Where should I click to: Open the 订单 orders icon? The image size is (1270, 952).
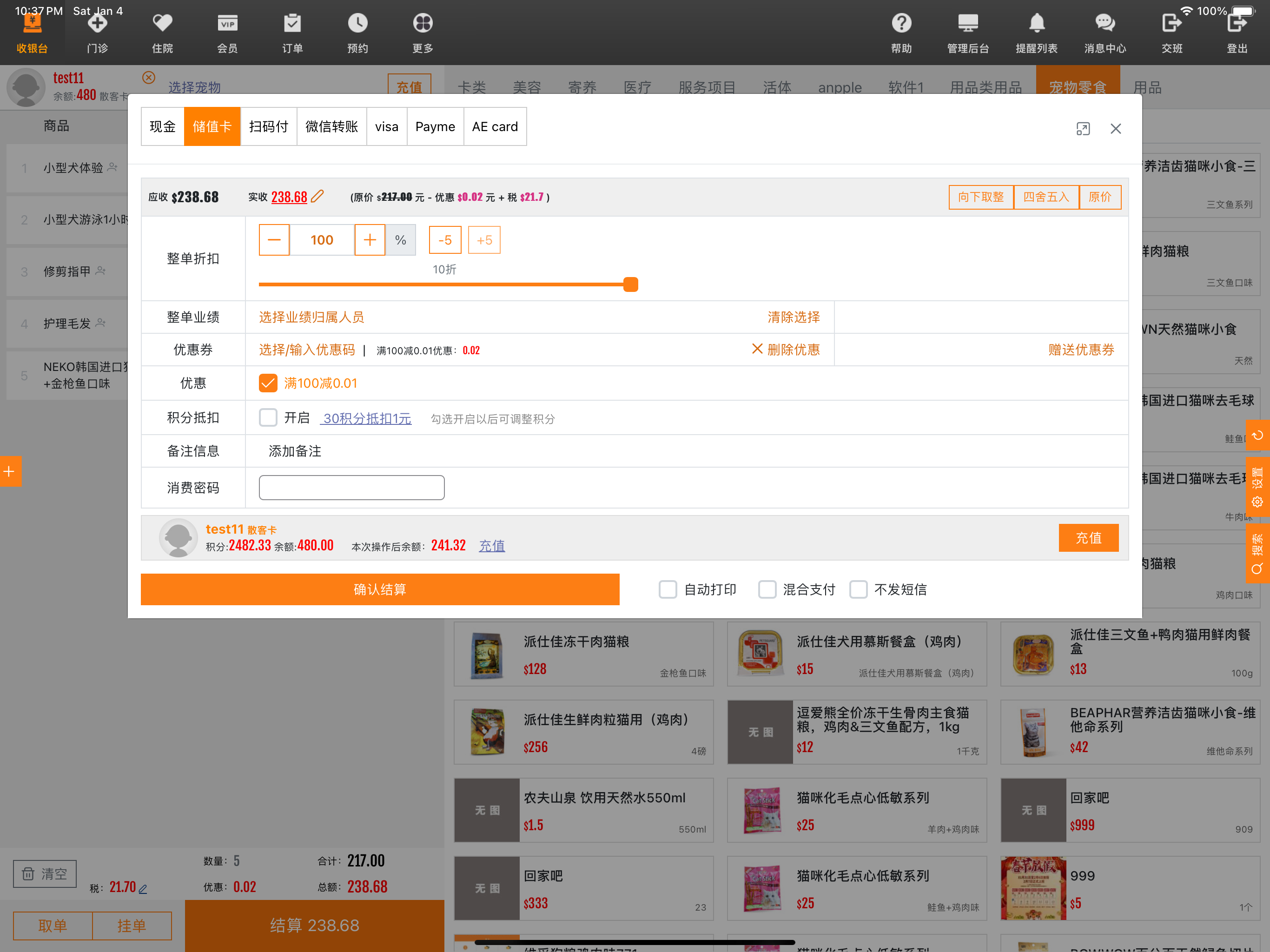click(x=292, y=33)
